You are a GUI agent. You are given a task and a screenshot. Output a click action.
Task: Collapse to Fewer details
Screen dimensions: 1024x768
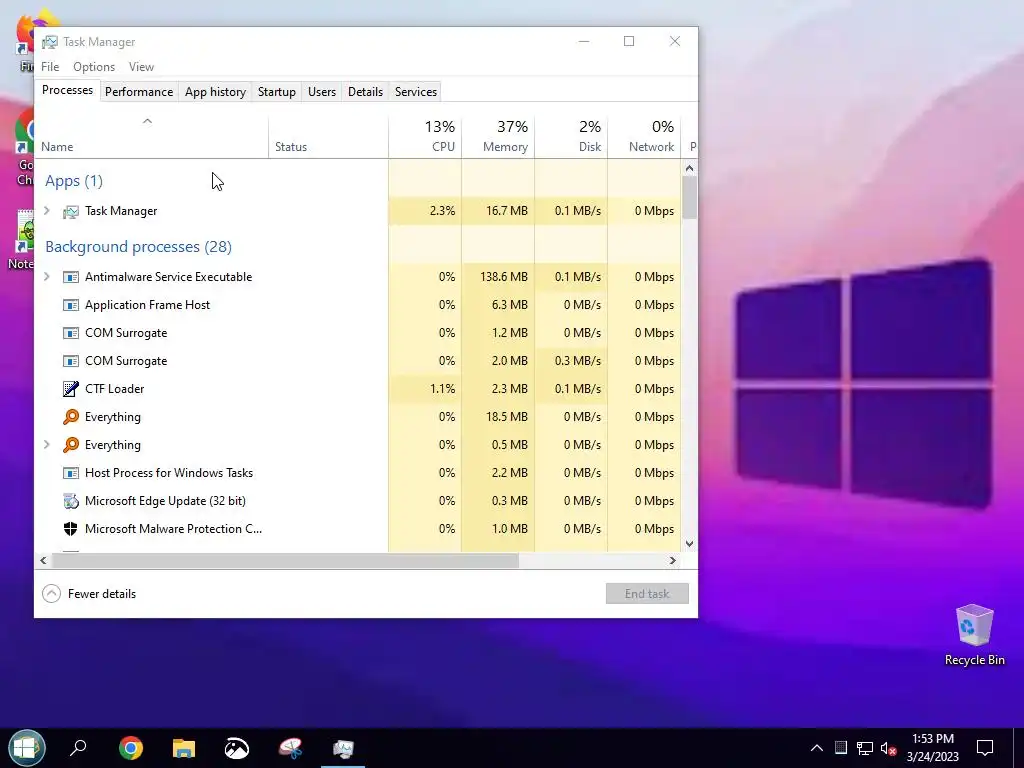click(89, 594)
